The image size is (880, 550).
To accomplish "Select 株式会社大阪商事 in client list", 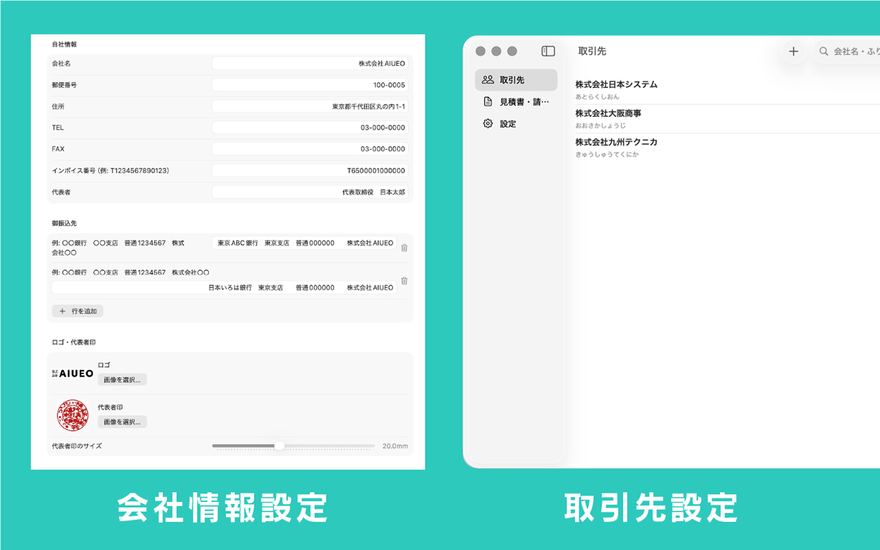I will pyautogui.click(x=727, y=118).
